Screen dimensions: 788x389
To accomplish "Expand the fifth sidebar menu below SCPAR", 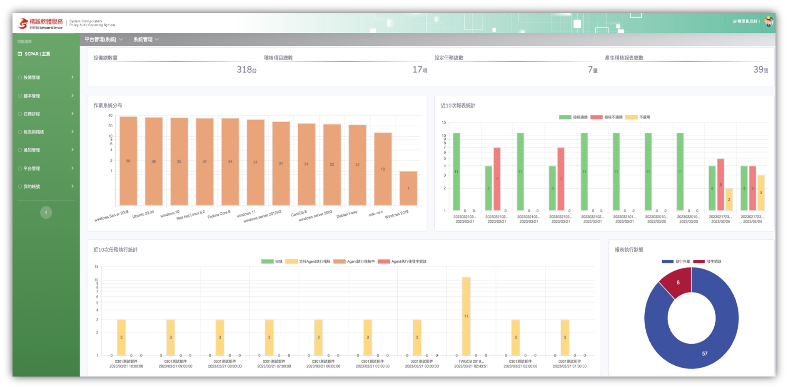I will (46, 150).
